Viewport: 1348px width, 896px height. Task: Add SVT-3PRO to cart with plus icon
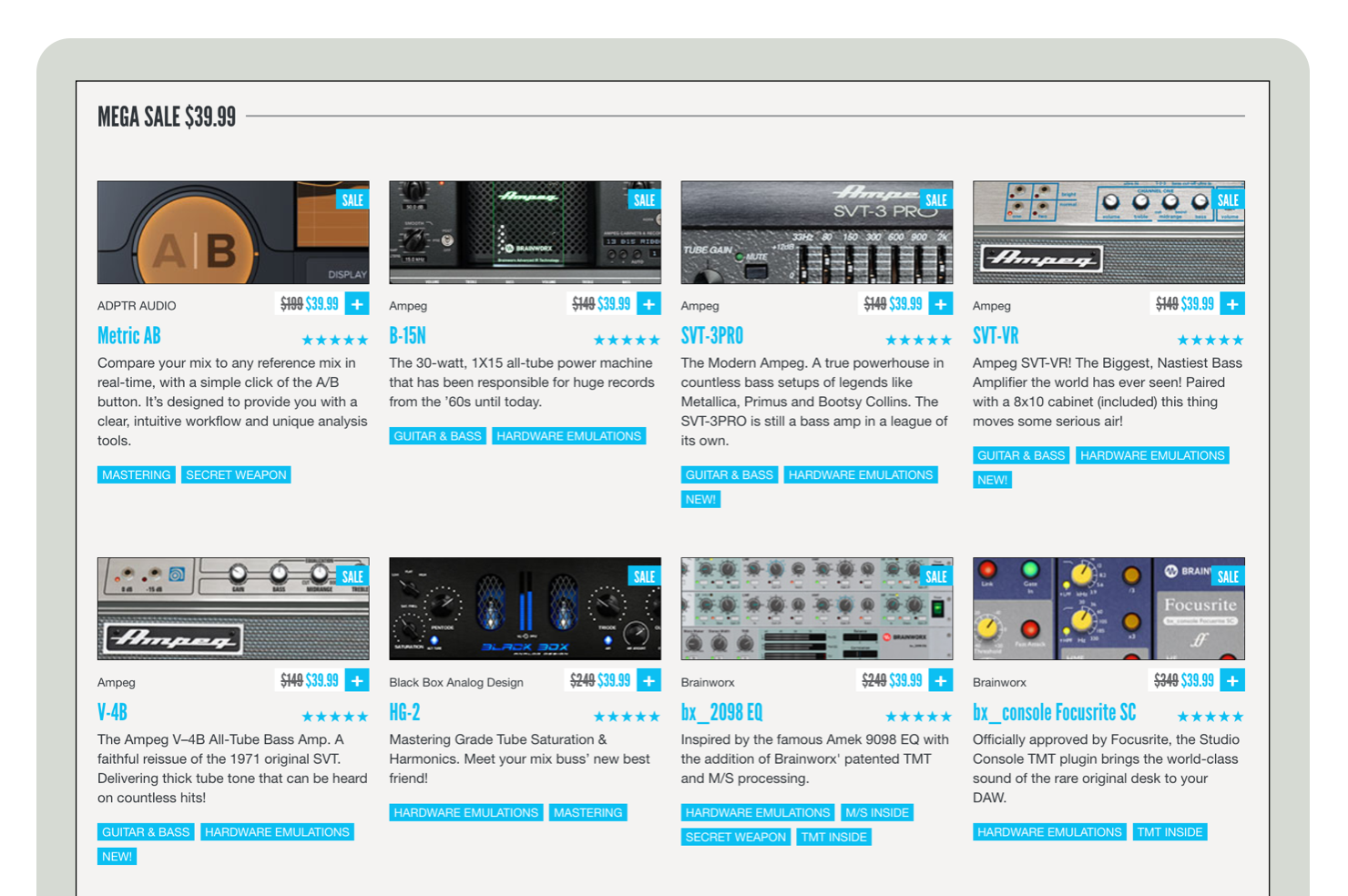click(941, 304)
